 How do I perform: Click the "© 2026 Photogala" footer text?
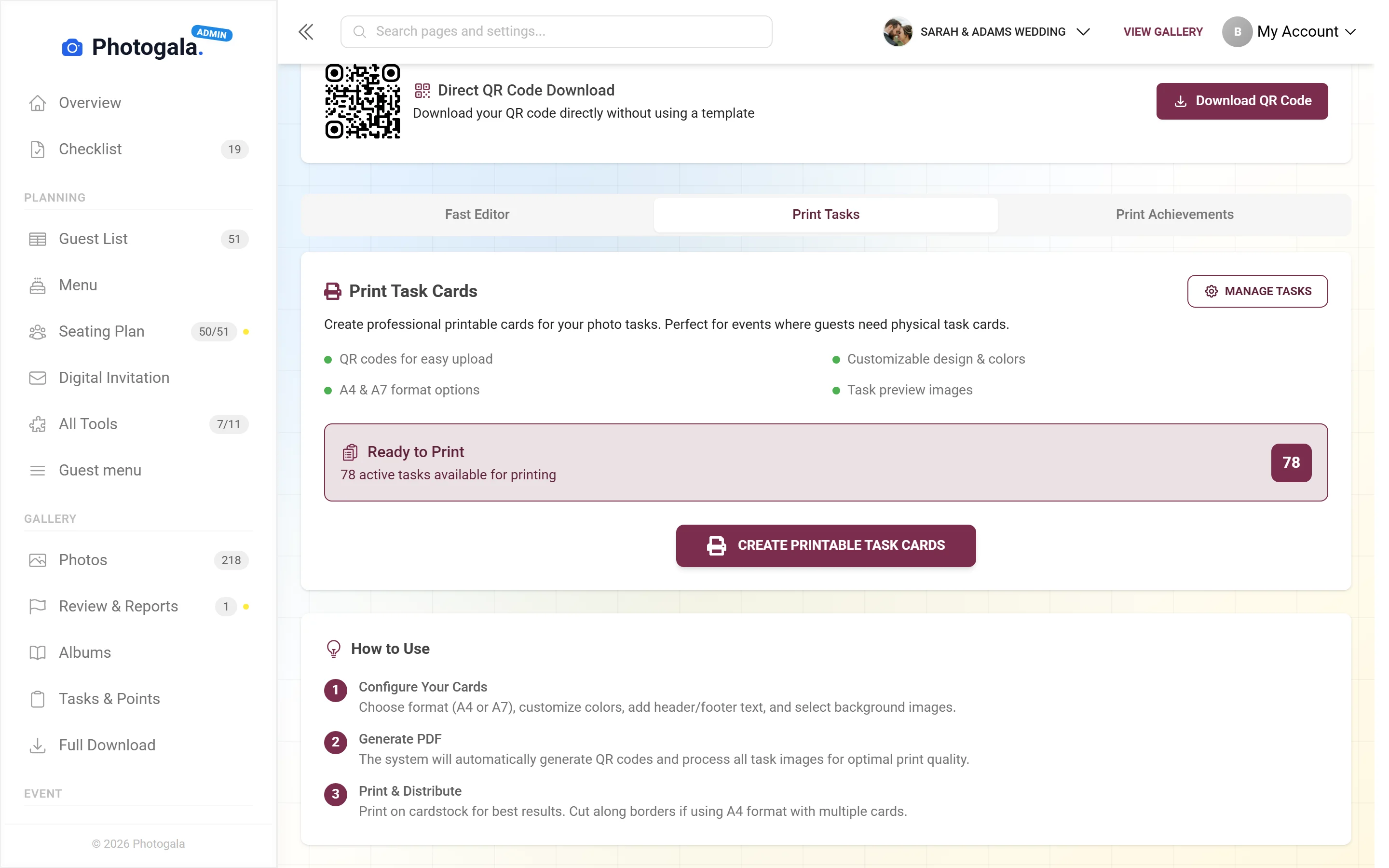coord(138,844)
